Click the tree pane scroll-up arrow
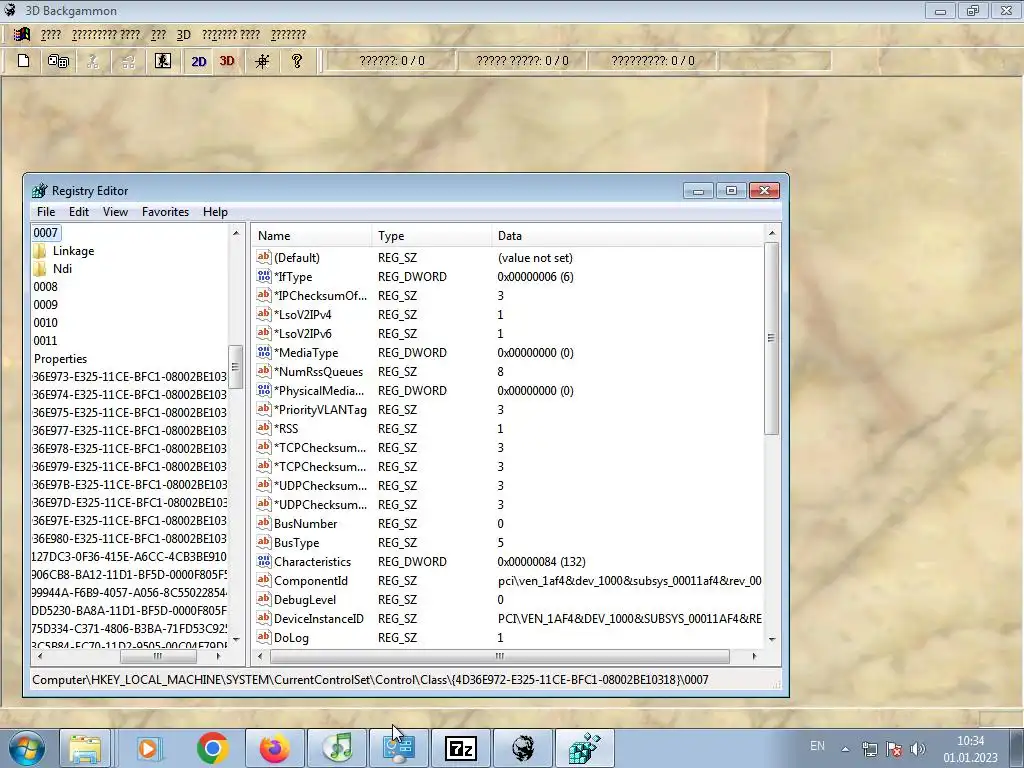This screenshot has height=768, width=1024. coord(236,233)
